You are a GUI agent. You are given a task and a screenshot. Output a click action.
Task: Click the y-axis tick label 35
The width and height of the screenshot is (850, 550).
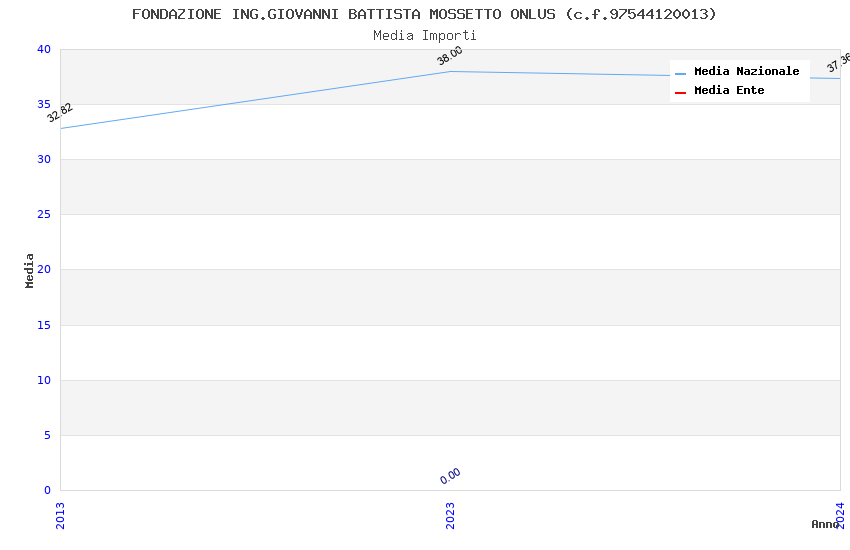44,104
